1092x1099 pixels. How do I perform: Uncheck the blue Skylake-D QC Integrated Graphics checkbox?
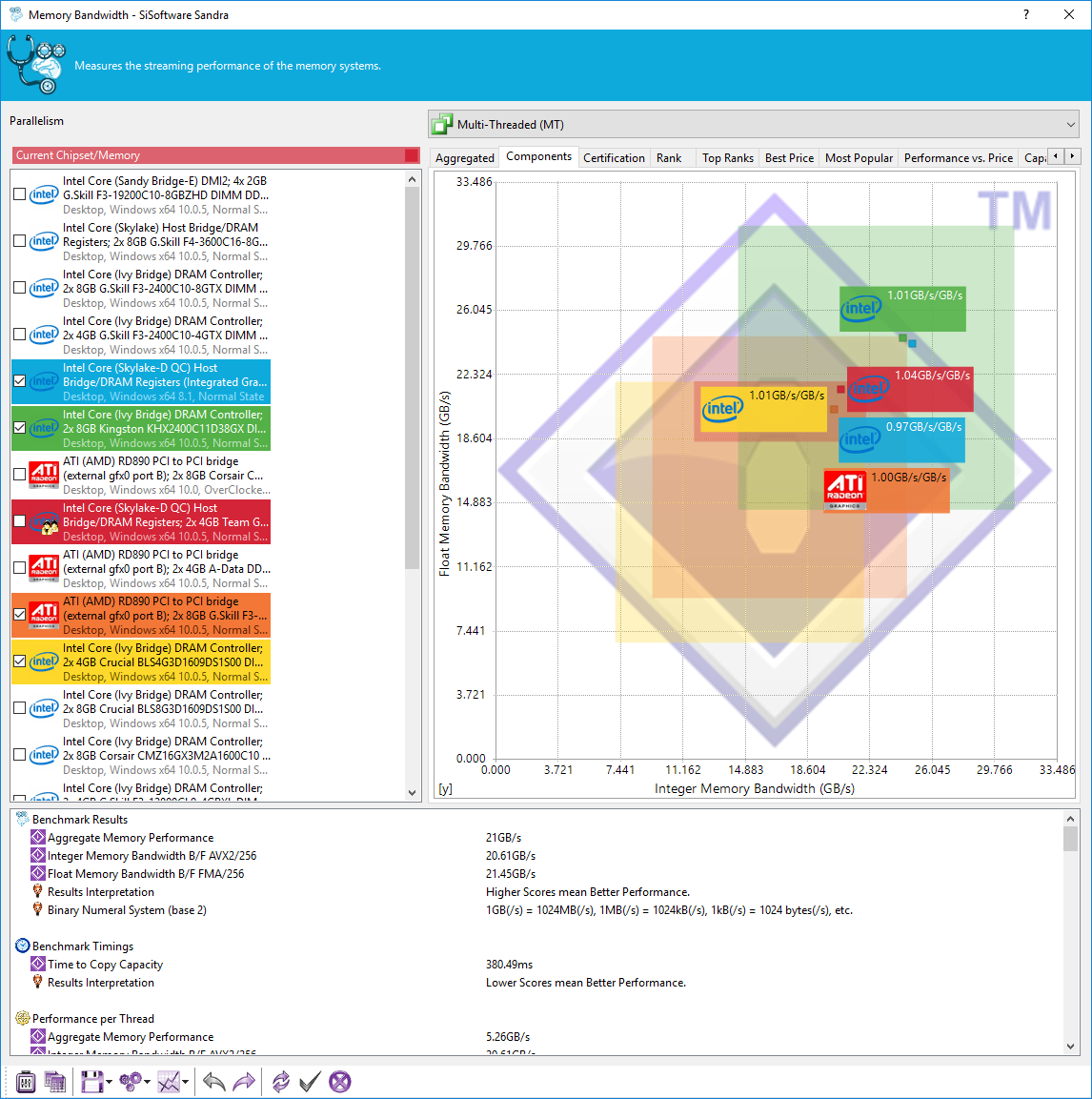(x=20, y=381)
